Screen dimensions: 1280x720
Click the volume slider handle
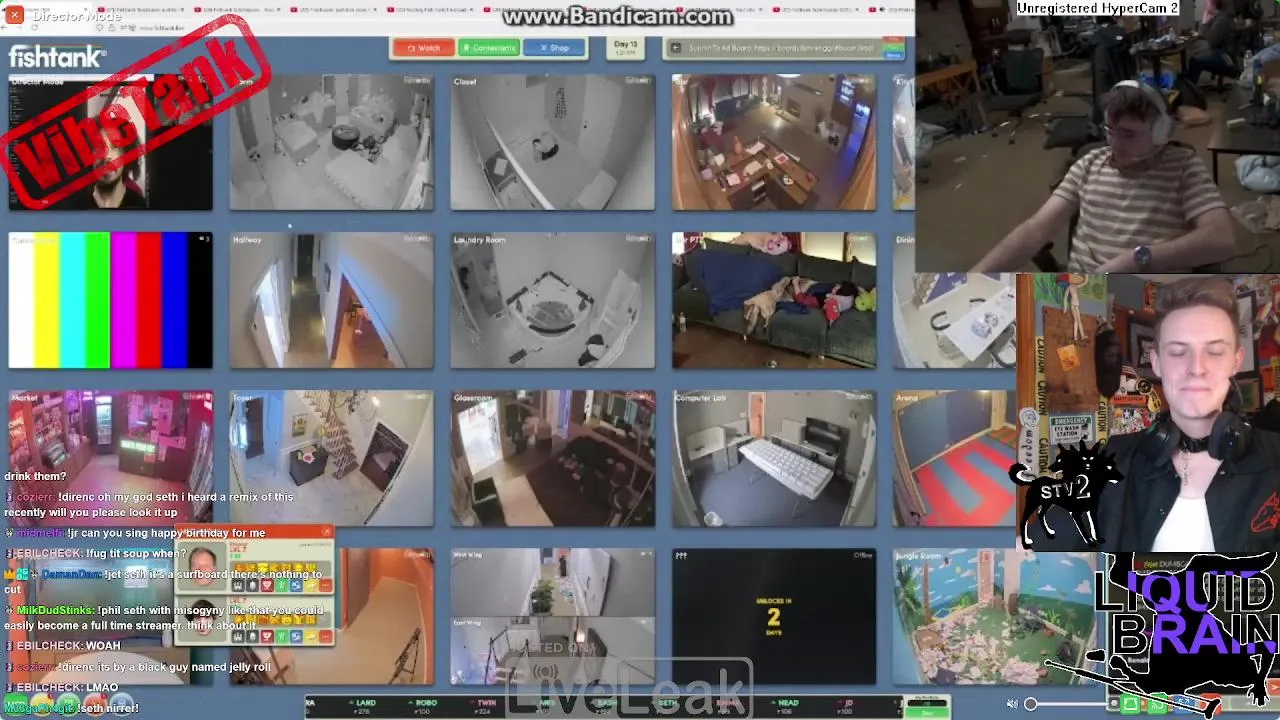coord(1031,704)
